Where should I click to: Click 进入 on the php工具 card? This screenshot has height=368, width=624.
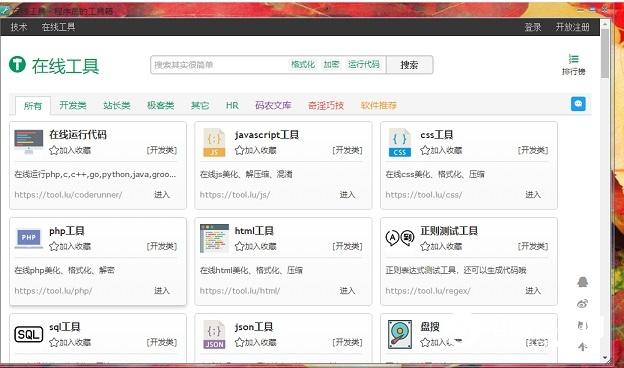tap(162, 291)
